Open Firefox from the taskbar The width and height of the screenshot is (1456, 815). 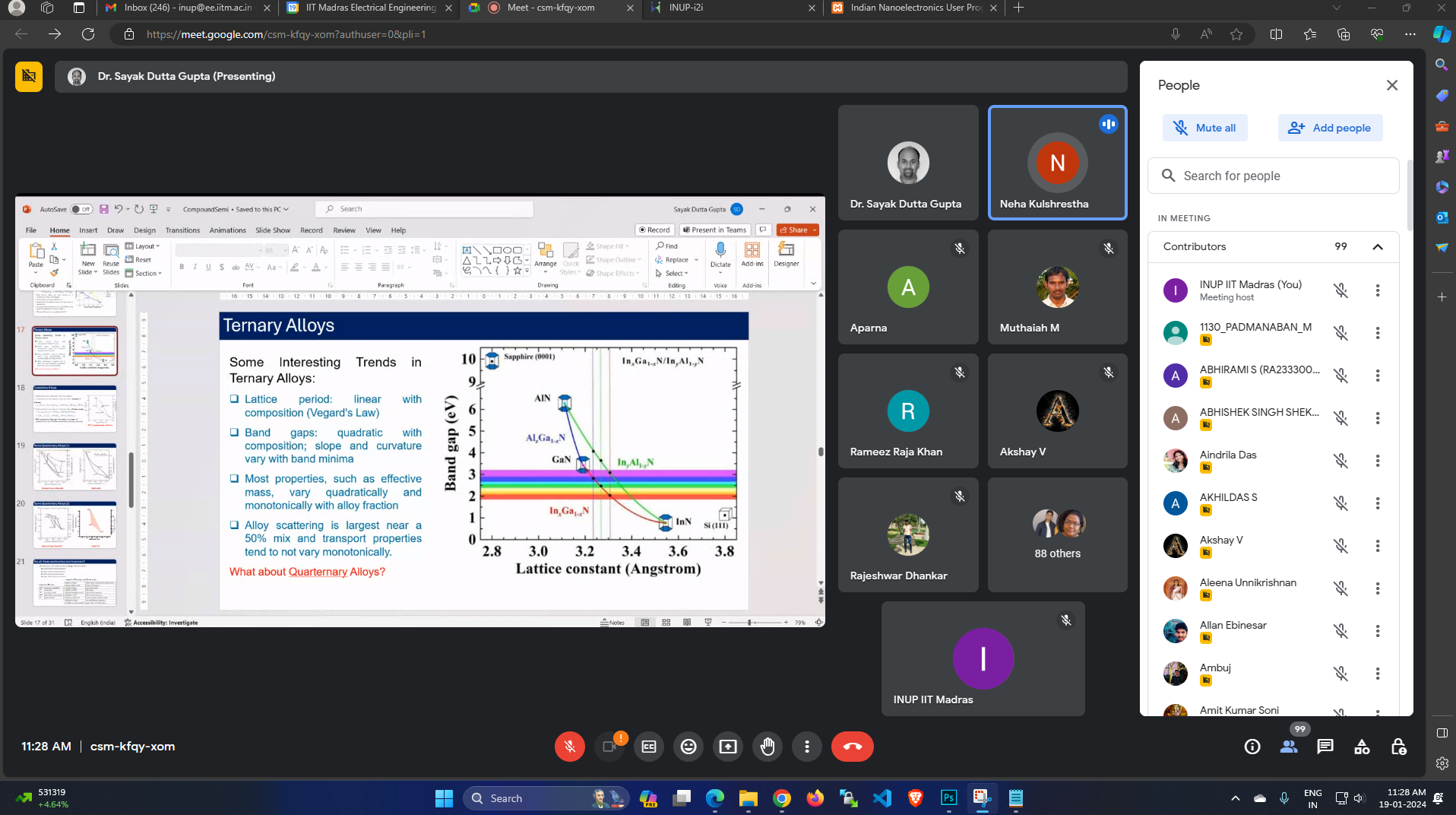tap(815, 798)
